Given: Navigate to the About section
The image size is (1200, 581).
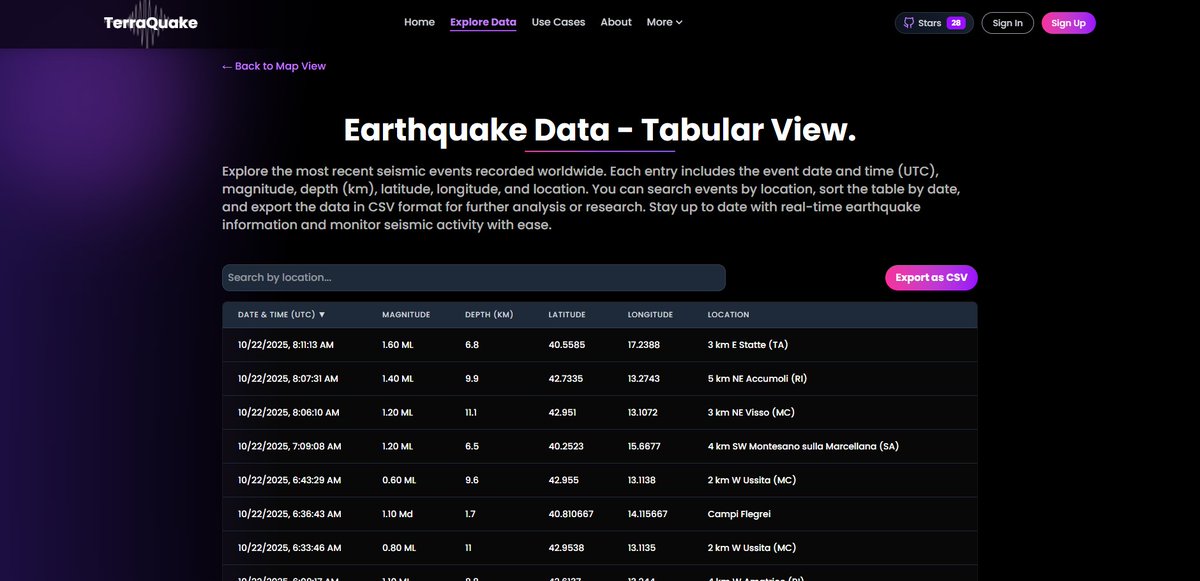Looking at the screenshot, I should tap(616, 22).
